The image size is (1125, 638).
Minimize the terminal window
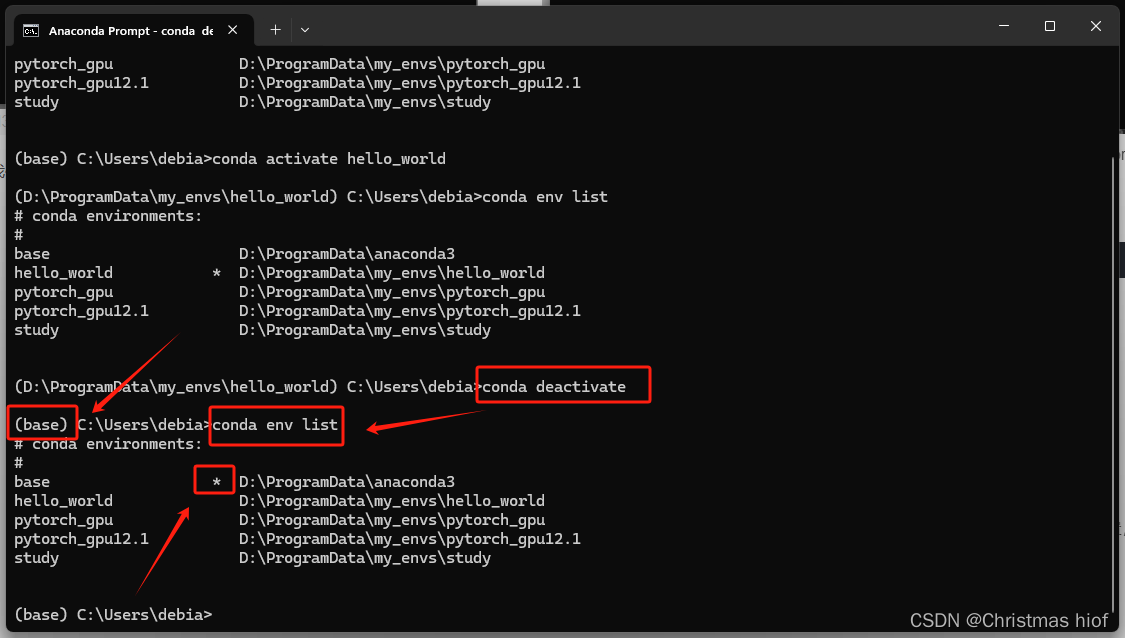(1004, 27)
